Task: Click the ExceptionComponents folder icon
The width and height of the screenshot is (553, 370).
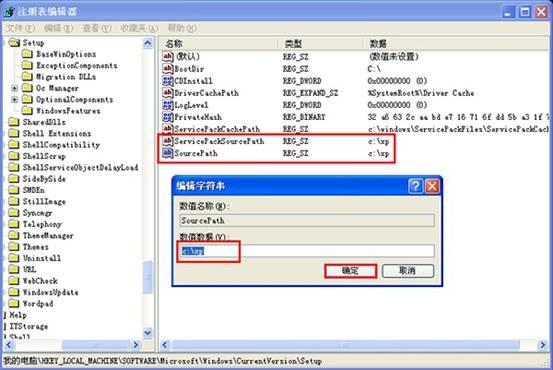Action: click(x=27, y=65)
